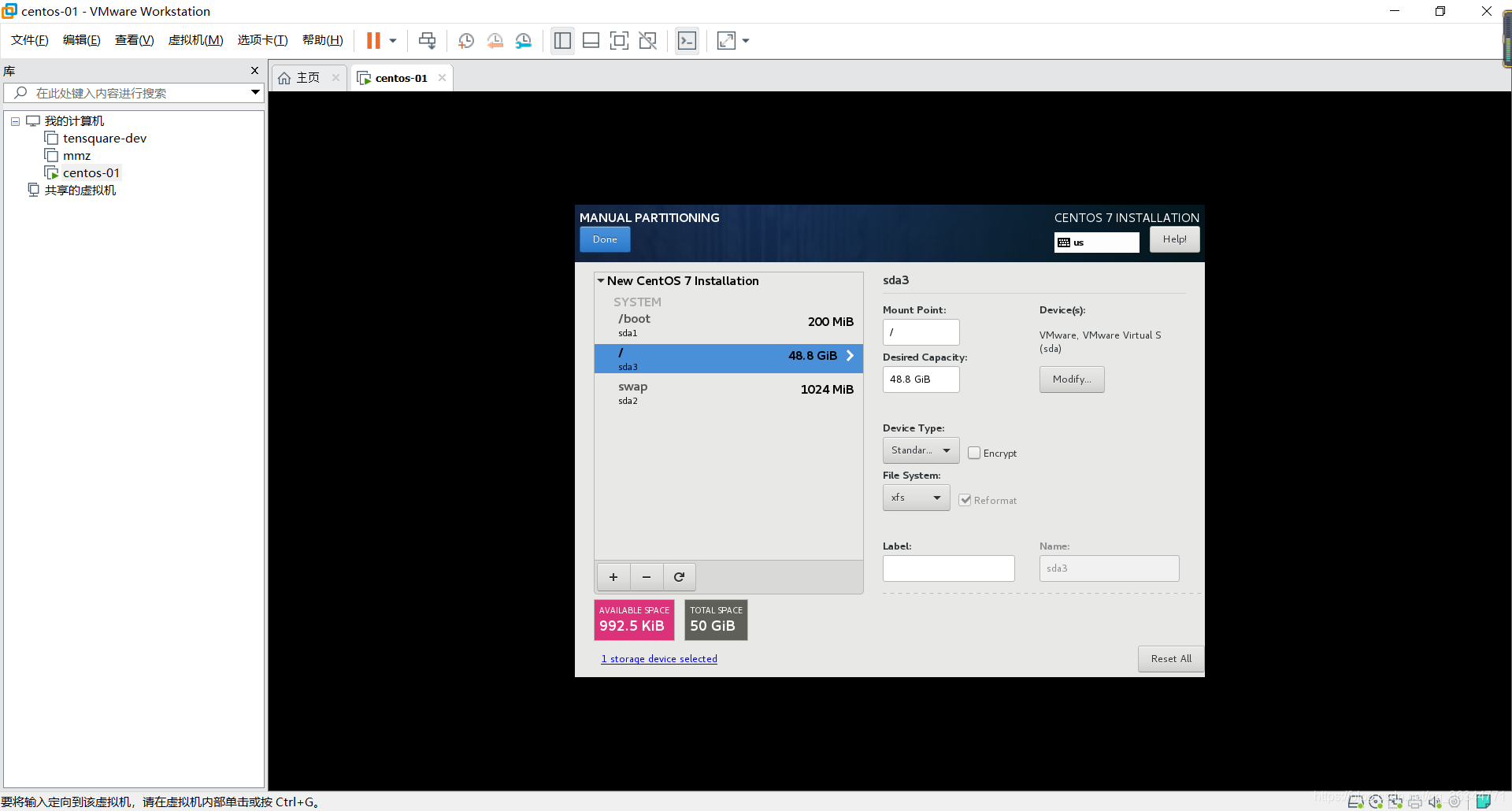Open the snapshot manager wrench-clock icon
This screenshot has height=811, width=1512.
coord(524,40)
